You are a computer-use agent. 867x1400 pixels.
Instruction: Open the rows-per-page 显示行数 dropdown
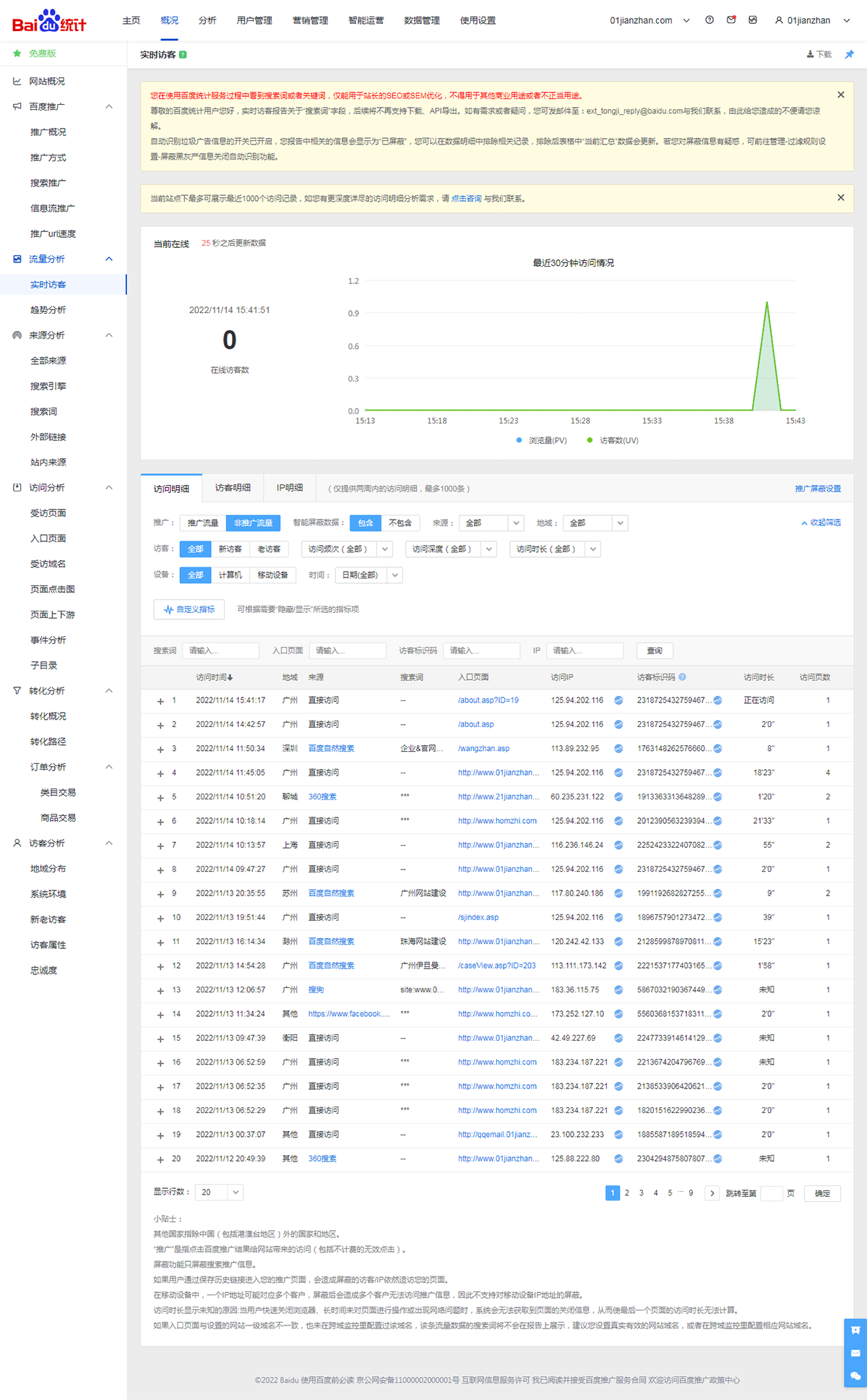pyautogui.click(x=219, y=1193)
